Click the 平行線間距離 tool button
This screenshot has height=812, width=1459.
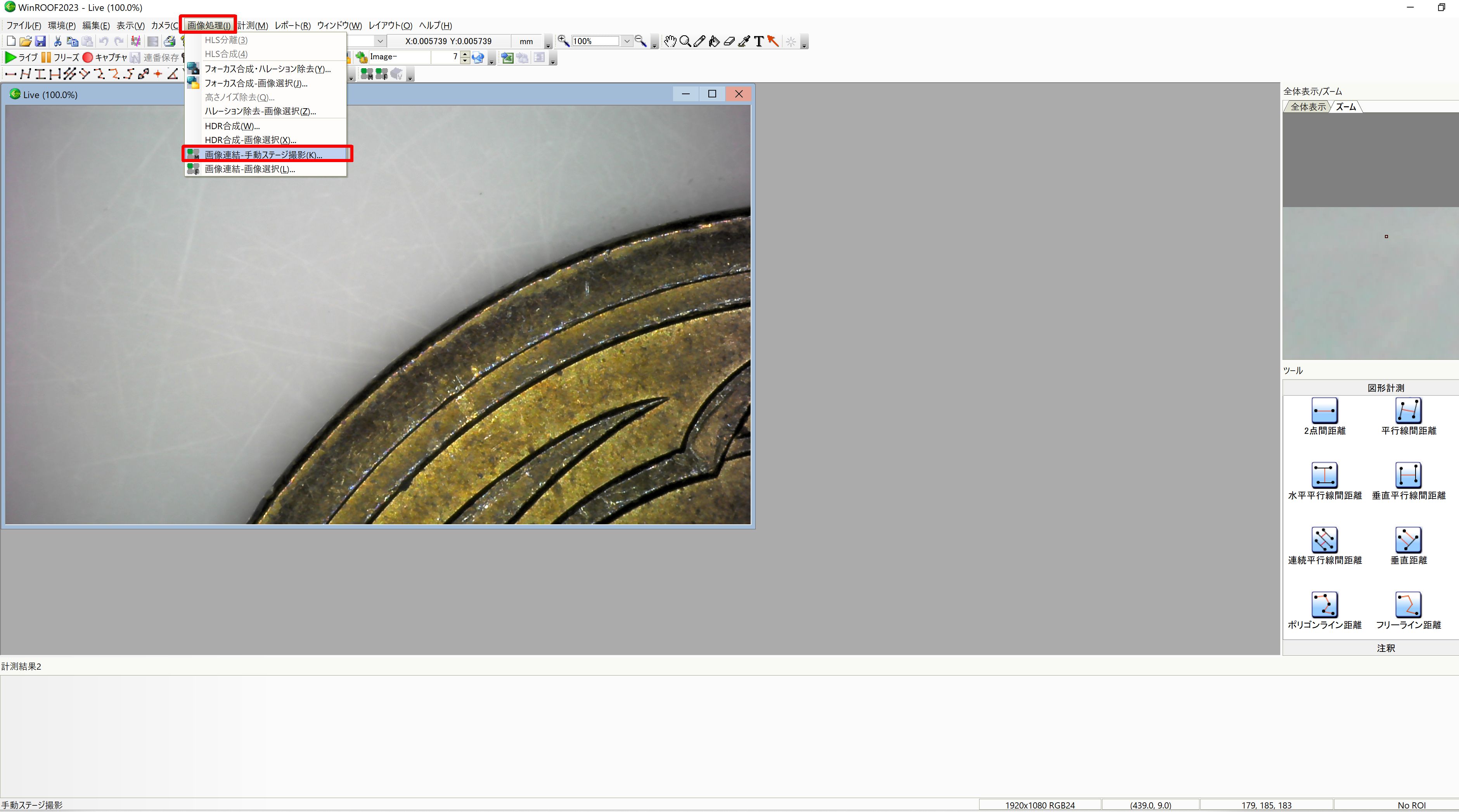[x=1409, y=417]
